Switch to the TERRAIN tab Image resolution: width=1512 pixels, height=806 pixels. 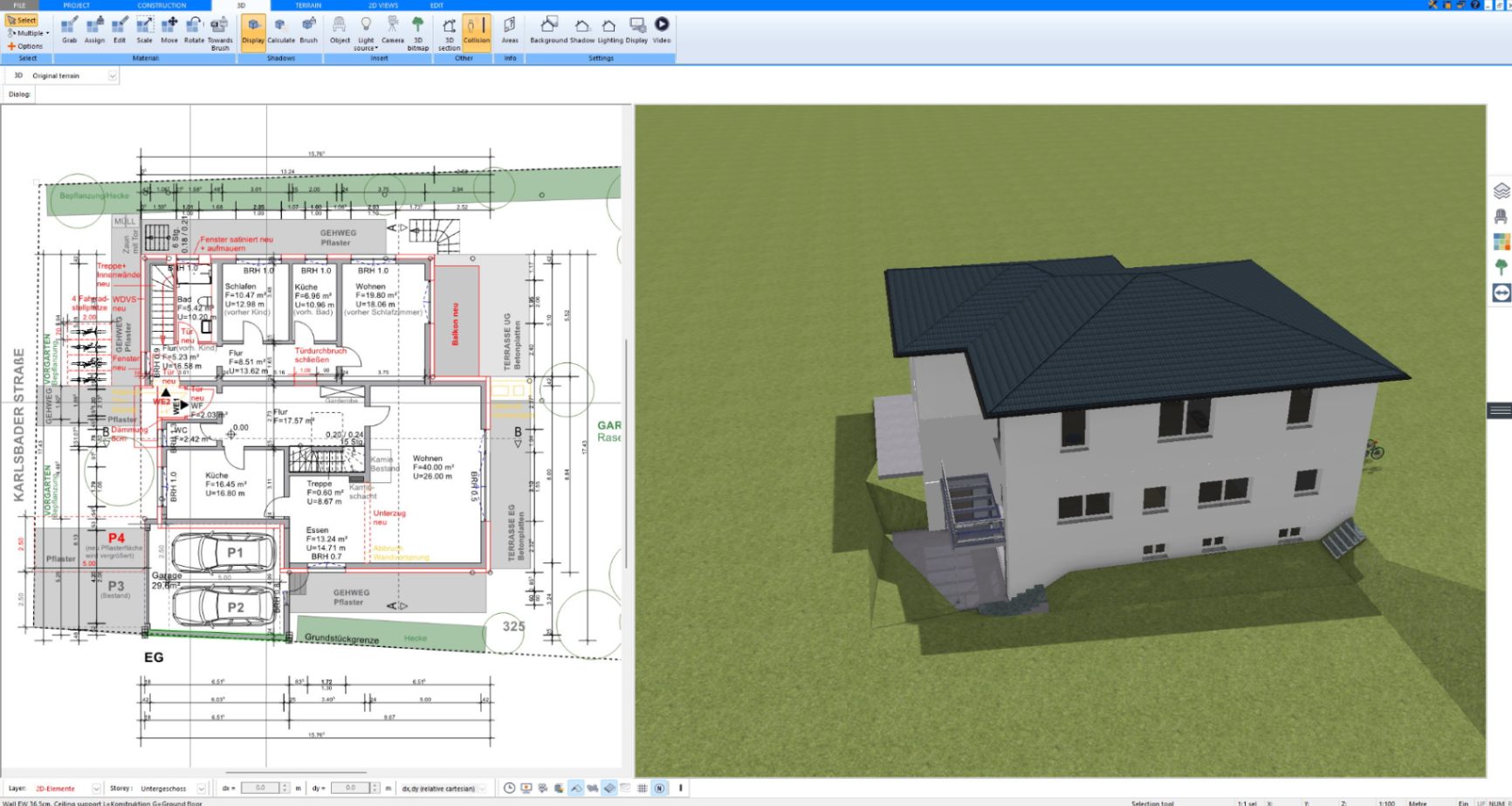[308, 5]
